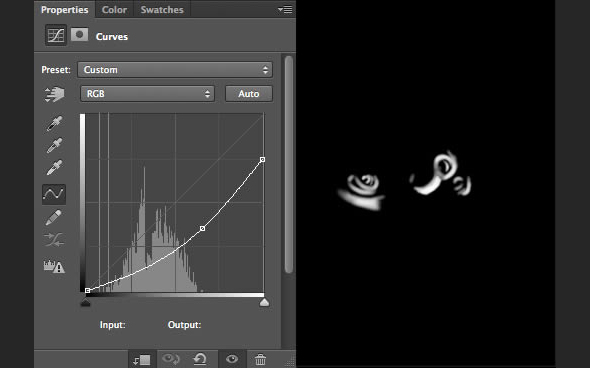Open the Preset Custom dropdown
Image resolution: width=590 pixels, height=368 pixels.
(x=175, y=70)
